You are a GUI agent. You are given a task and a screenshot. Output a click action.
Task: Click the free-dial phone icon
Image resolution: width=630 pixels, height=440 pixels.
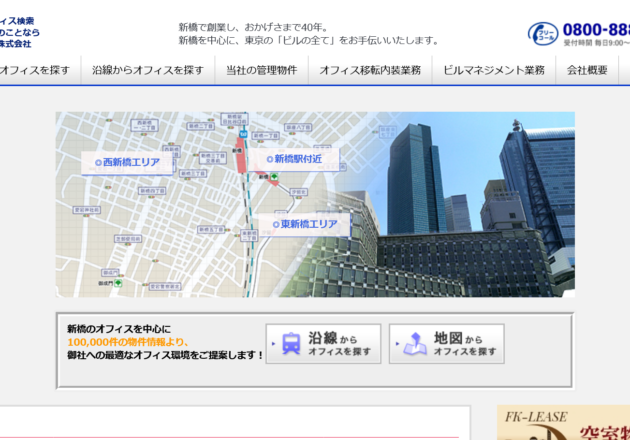543,33
